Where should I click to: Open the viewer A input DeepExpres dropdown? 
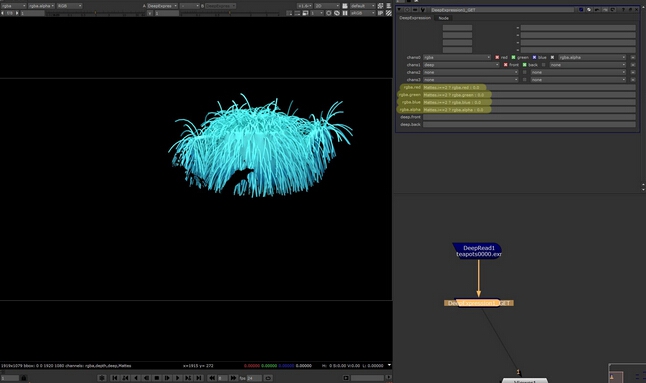click(162, 6)
